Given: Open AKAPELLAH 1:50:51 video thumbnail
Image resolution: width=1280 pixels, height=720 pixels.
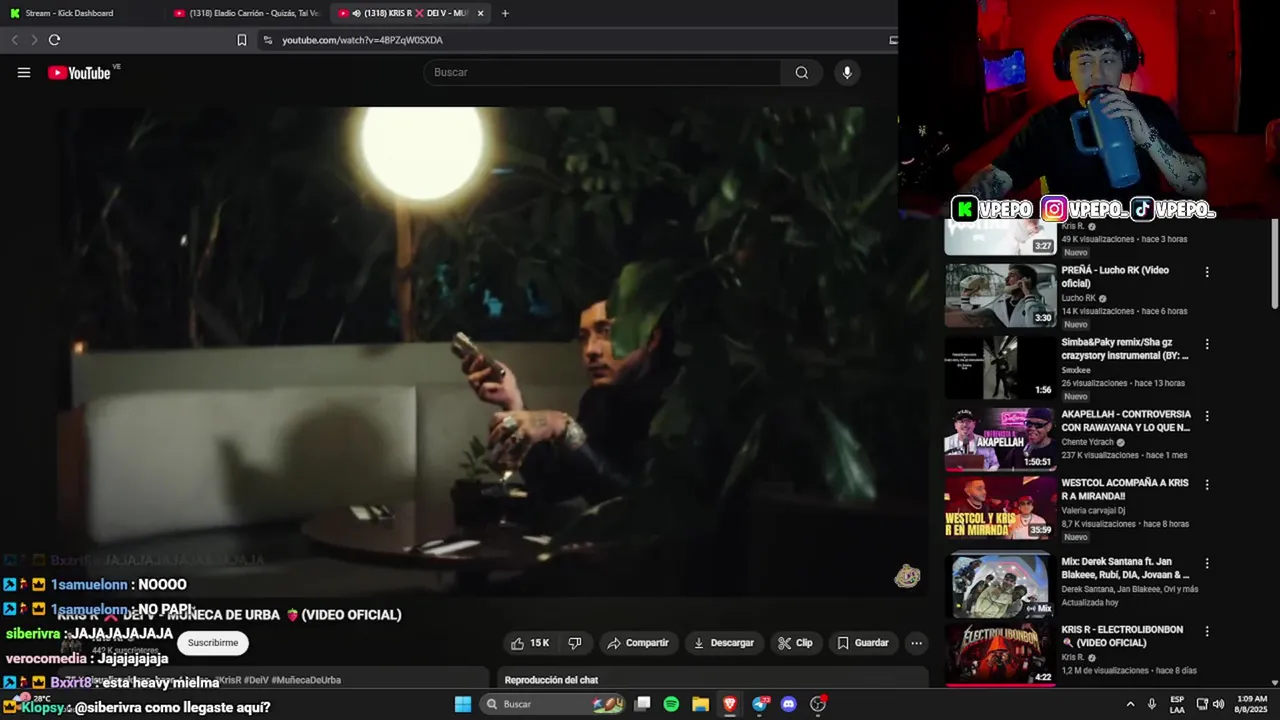Looking at the screenshot, I should click(1000, 439).
